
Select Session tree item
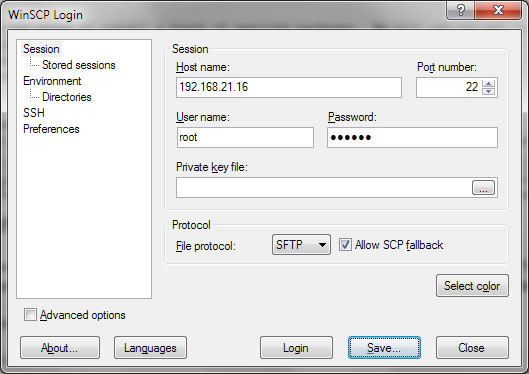41,49
